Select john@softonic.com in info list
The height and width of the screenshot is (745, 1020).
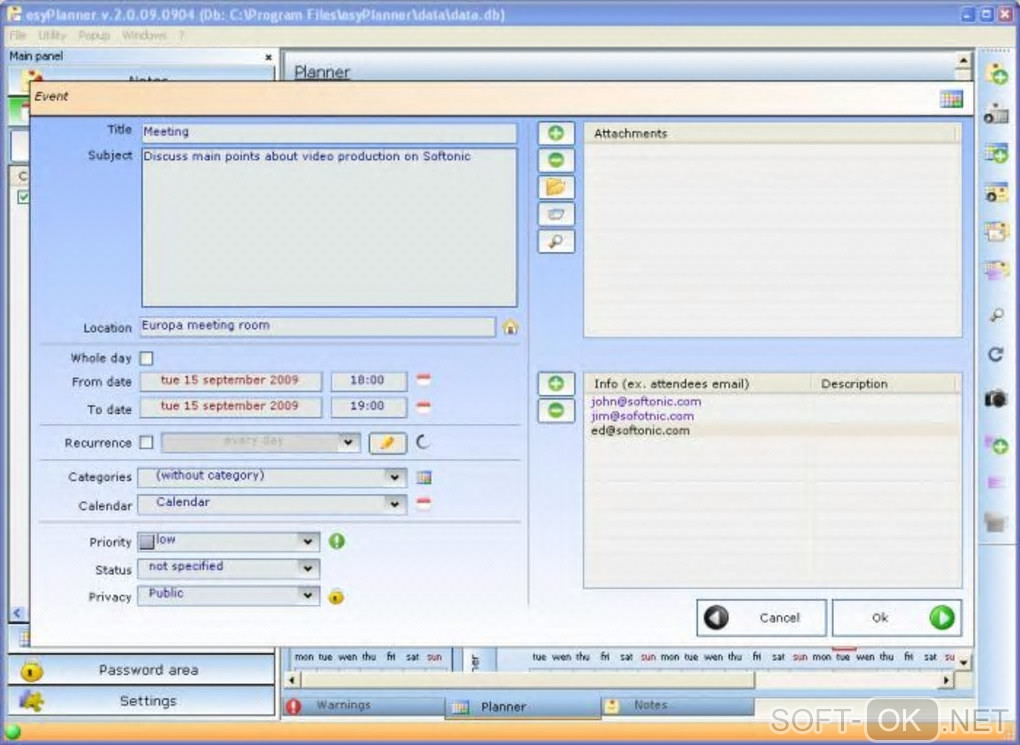click(x=646, y=402)
